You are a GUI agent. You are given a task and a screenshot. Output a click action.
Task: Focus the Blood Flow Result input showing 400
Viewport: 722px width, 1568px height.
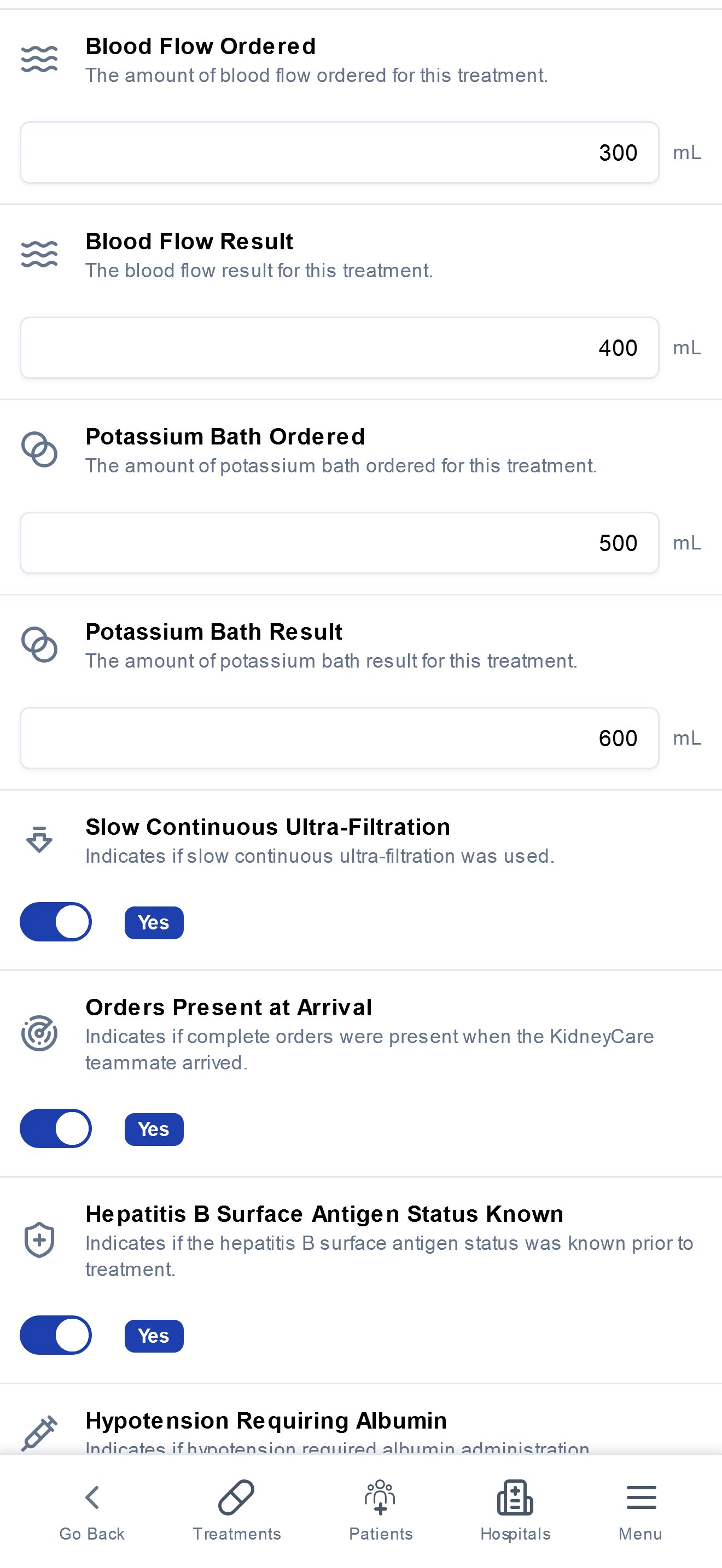point(340,348)
